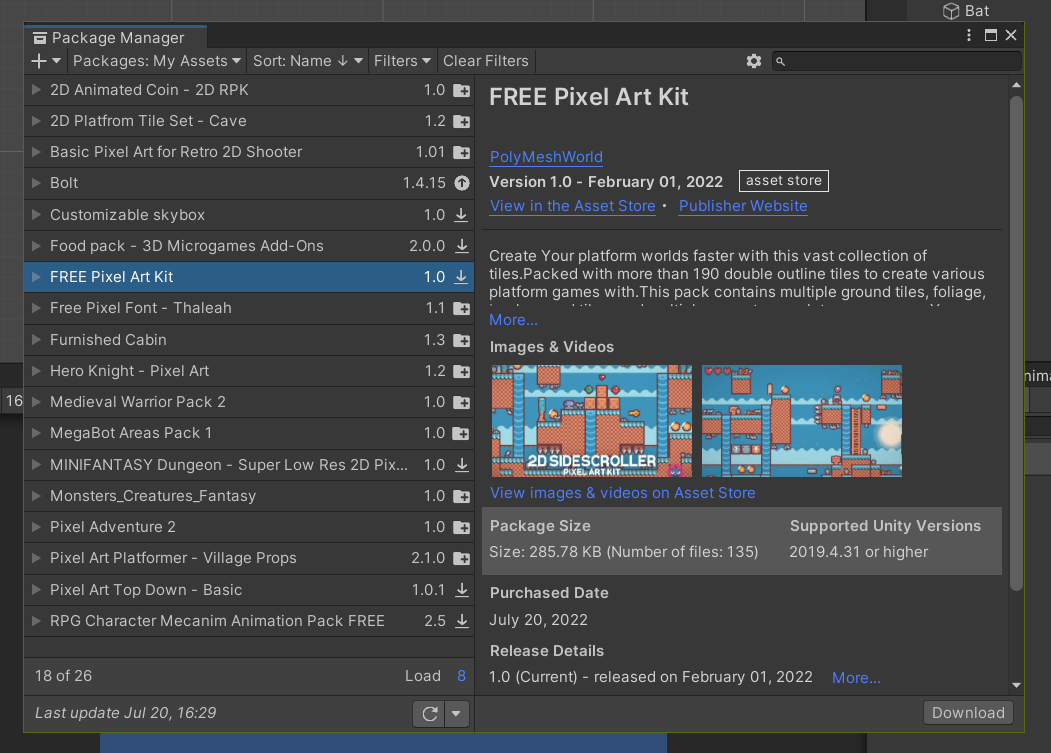The image size is (1051, 753).
Task: Click import icon for Monsters_Creatures_Fantasy
Action: pos(461,496)
